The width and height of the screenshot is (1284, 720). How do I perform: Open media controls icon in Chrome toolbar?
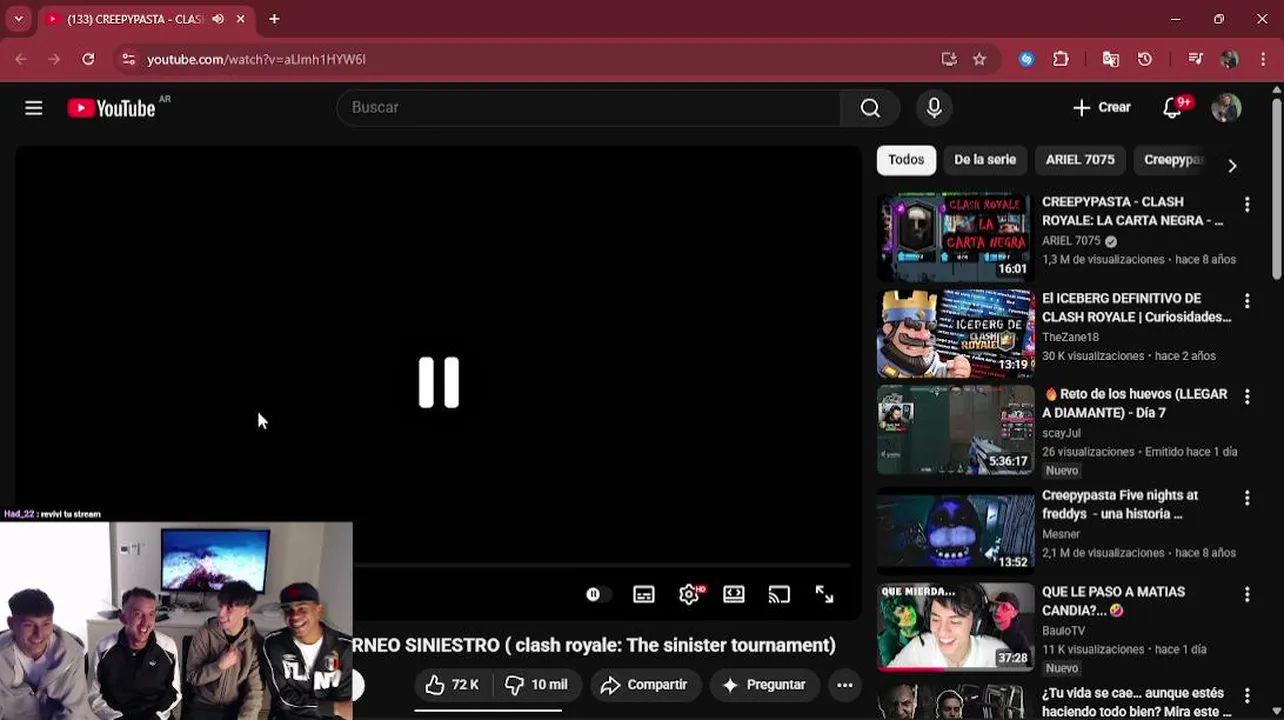(x=1195, y=59)
